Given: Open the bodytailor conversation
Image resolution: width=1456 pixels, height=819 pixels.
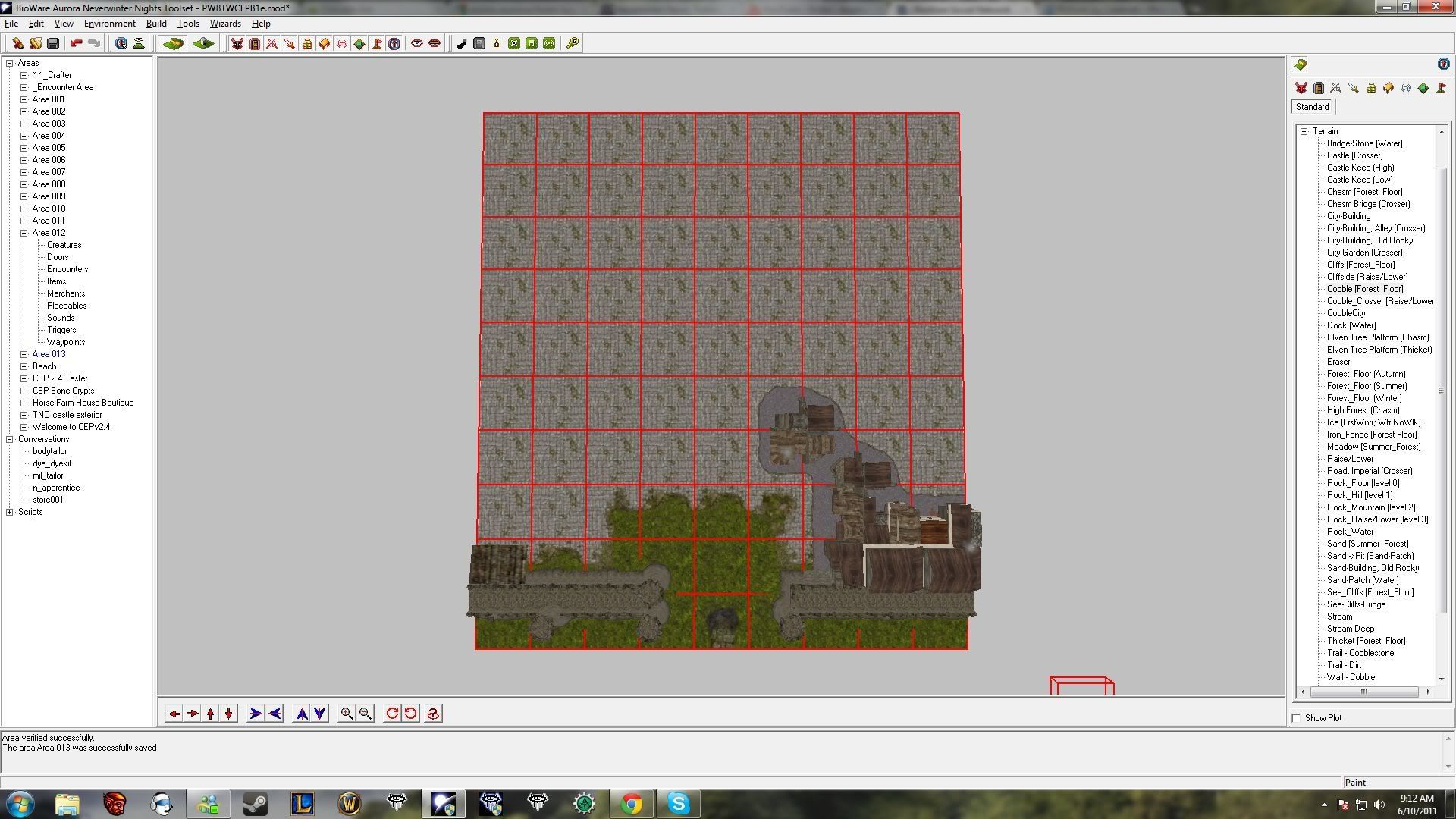Looking at the screenshot, I should point(49,451).
